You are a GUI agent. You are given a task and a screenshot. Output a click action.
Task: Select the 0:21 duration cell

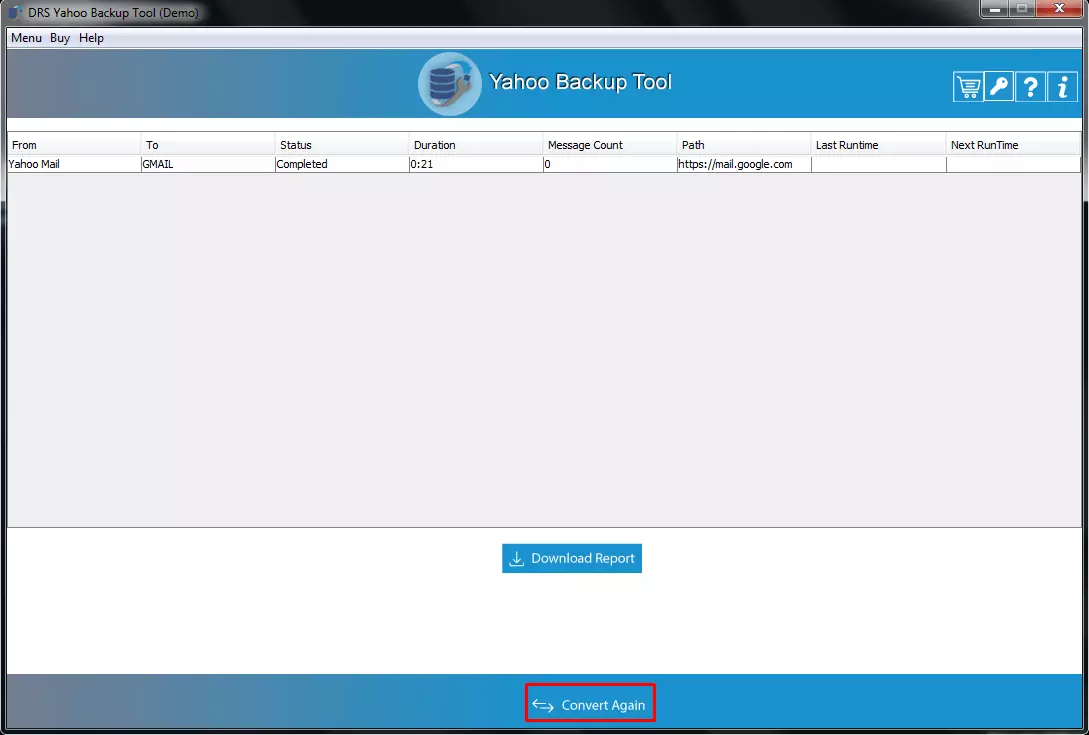point(476,164)
